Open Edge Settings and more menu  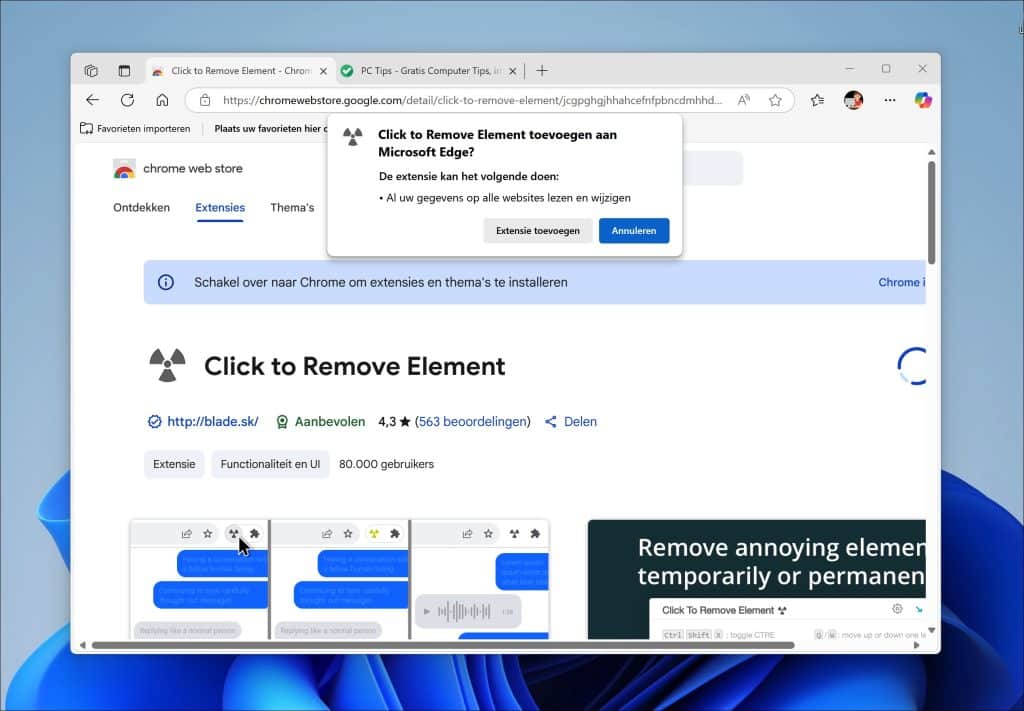[889, 101]
